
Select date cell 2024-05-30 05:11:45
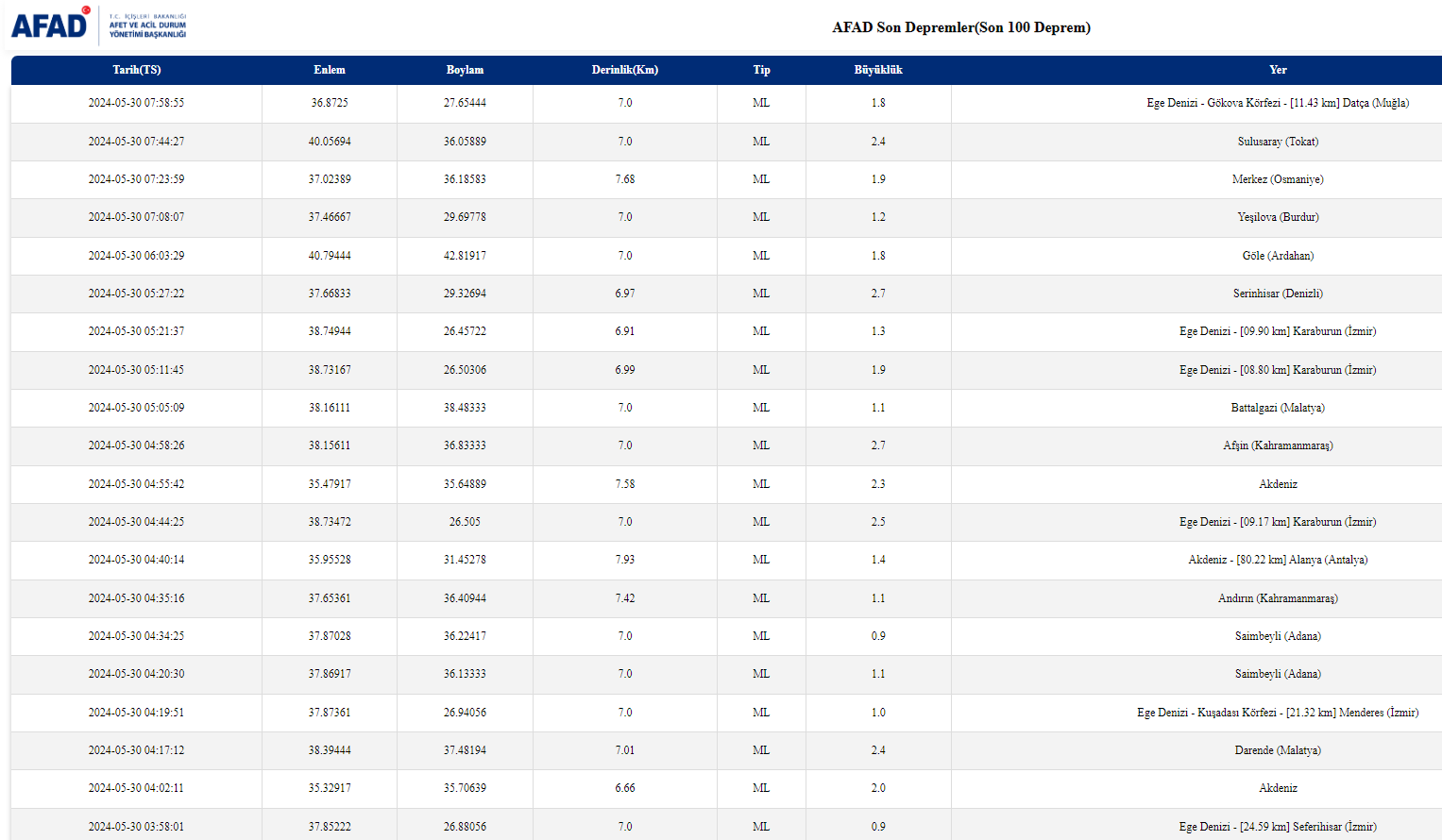(x=137, y=370)
